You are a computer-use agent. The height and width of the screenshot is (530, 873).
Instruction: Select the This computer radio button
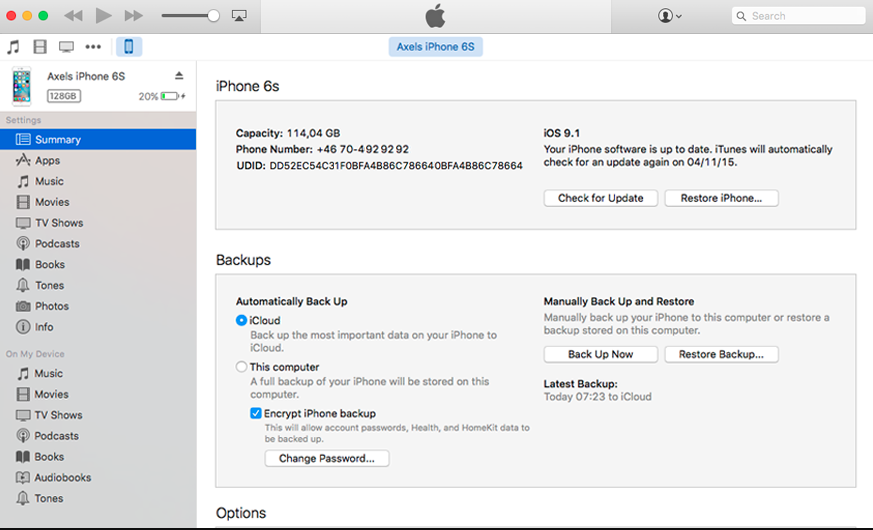coord(241,367)
